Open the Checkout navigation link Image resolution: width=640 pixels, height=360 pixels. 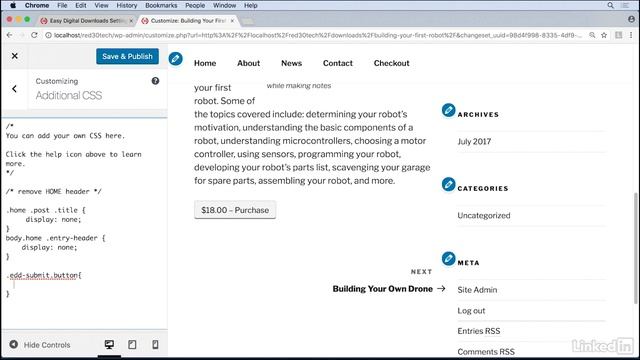pos(391,63)
